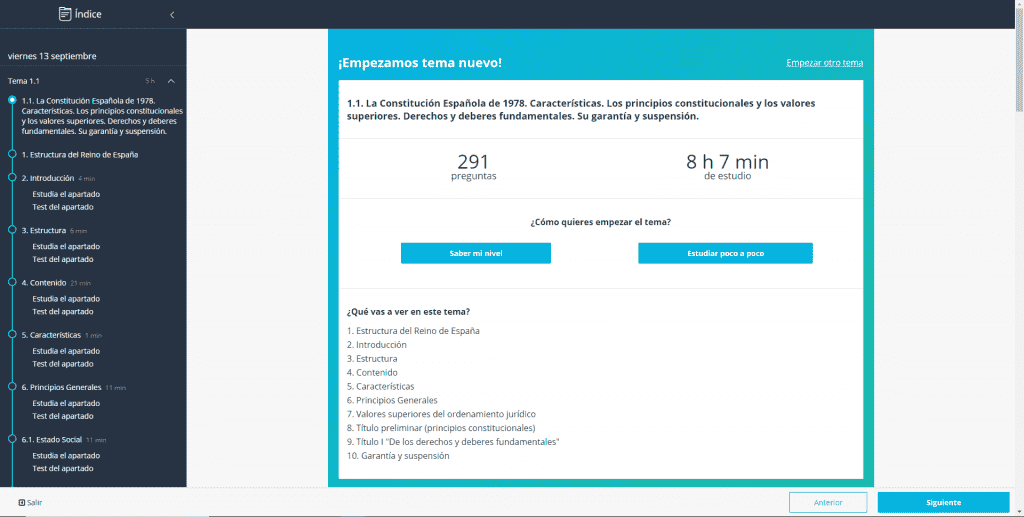Select the timeline node for 6.1. Estado Social
This screenshot has width=1024, height=517.
click(x=12, y=439)
